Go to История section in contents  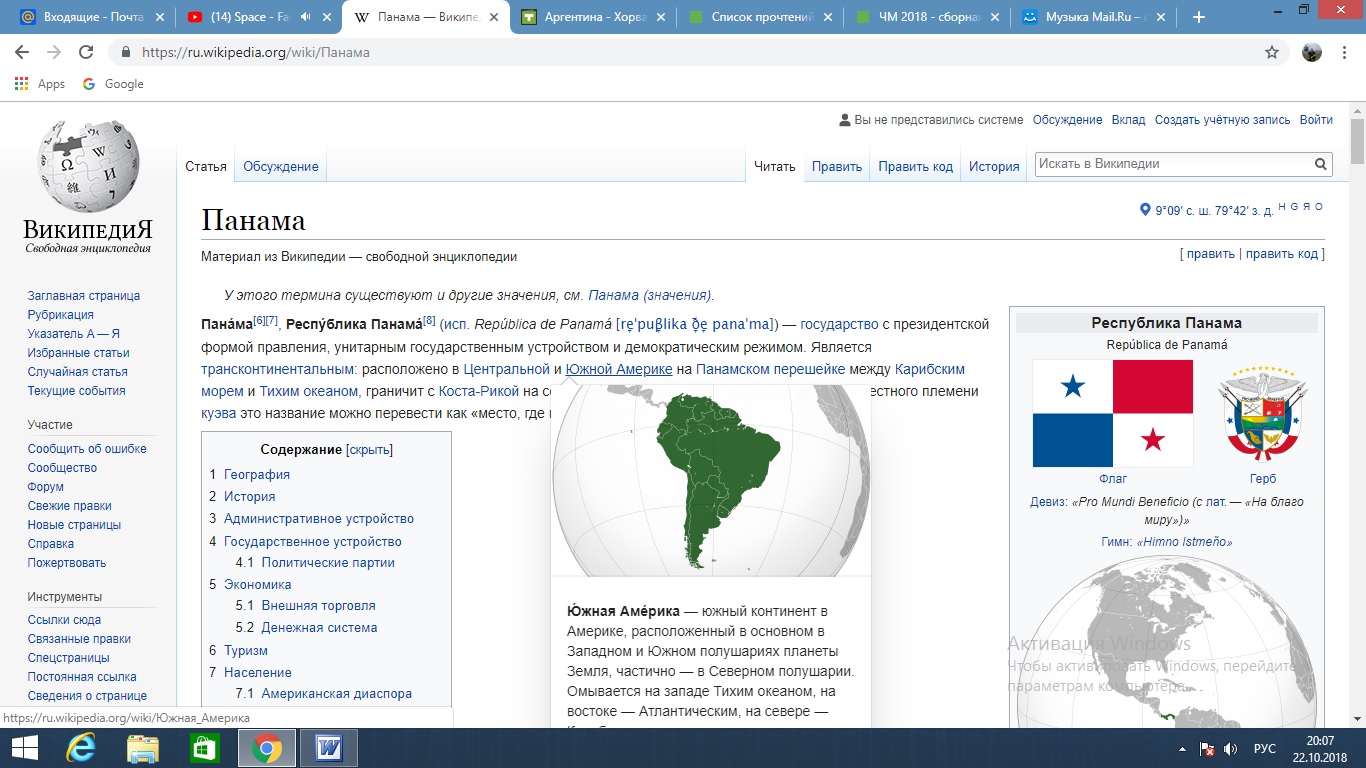click(249, 497)
